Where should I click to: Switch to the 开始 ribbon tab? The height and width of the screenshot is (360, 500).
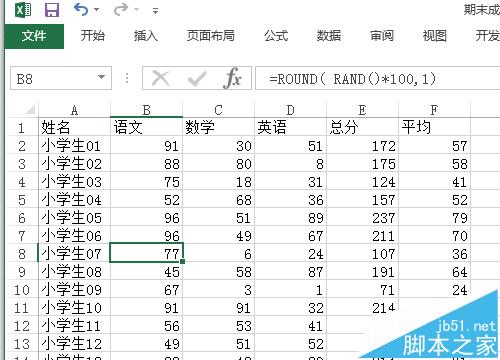tap(93, 36)
